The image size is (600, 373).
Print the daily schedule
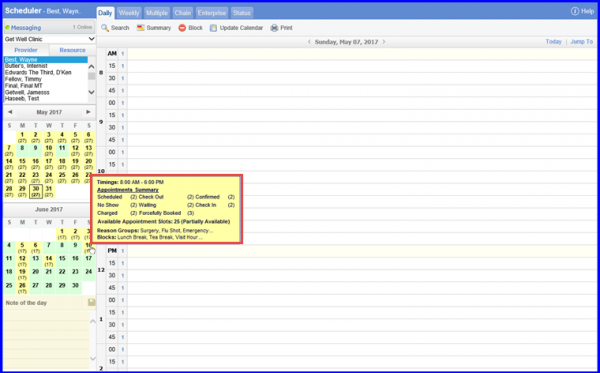click(x=281, y=28)
